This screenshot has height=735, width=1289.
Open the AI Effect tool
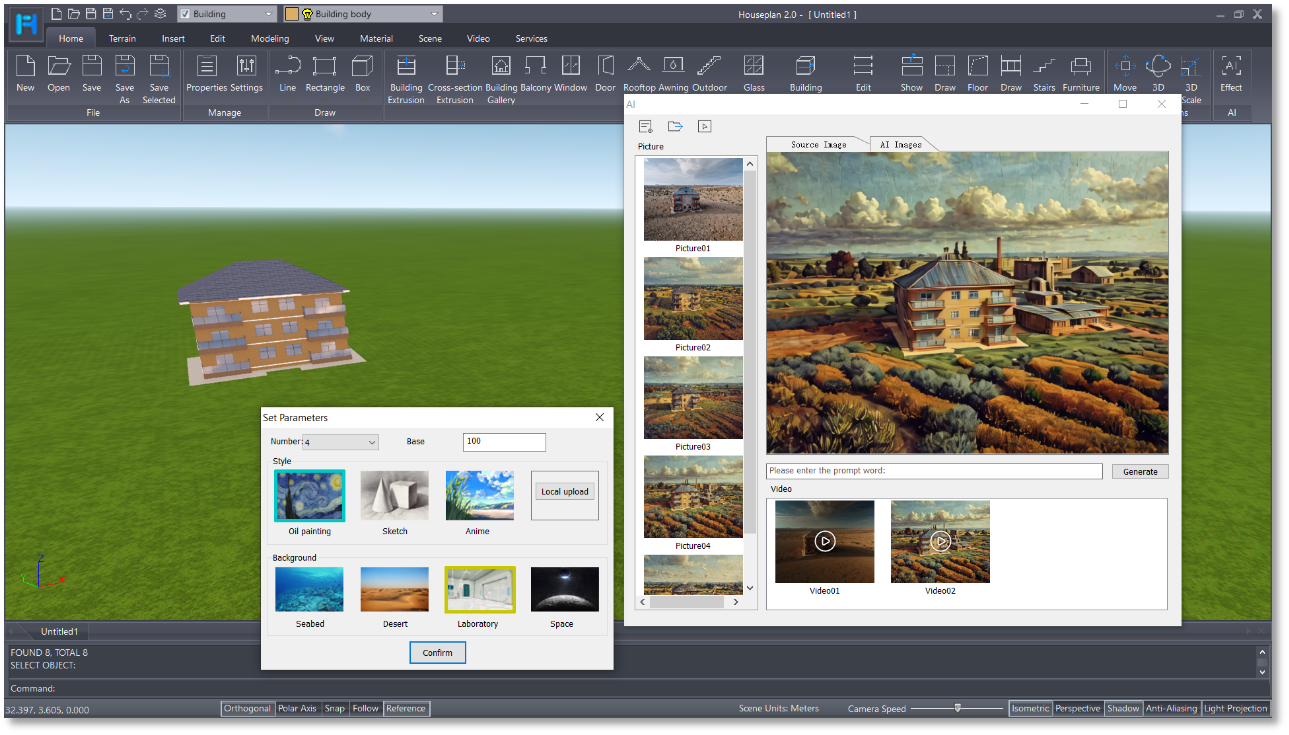1230,72
